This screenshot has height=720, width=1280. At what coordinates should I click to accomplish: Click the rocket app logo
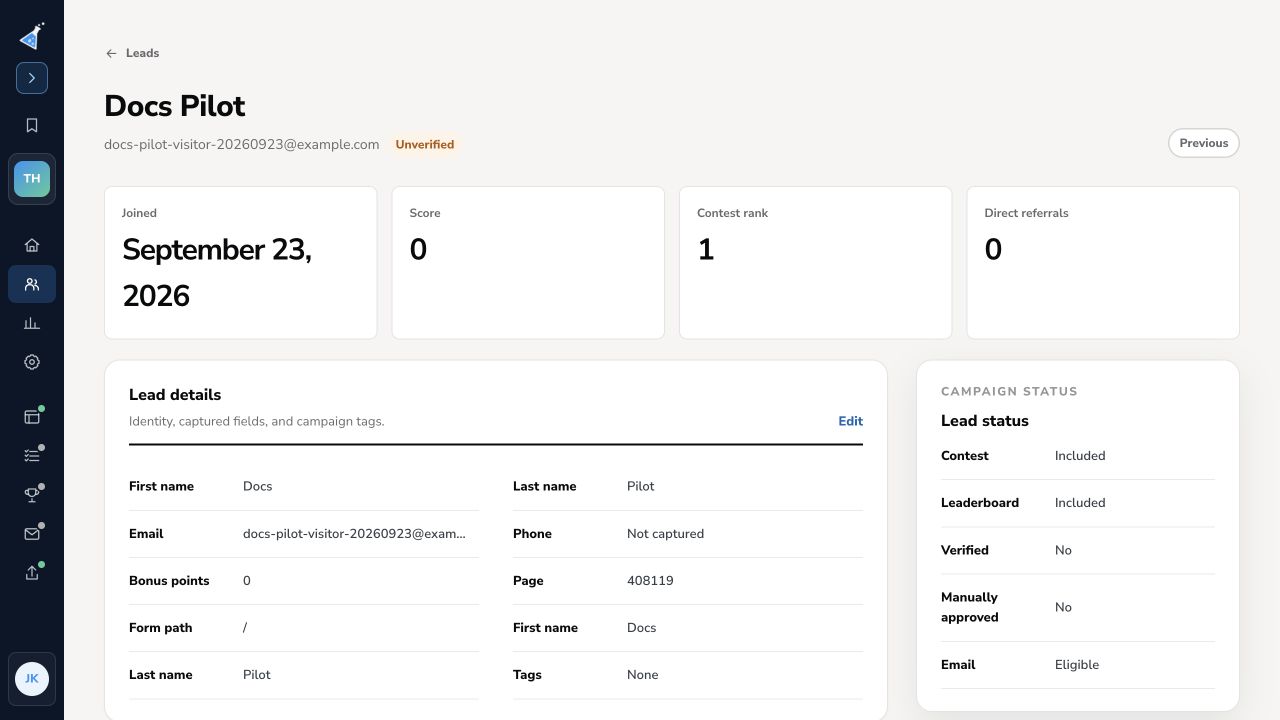(x=32, y=36)
